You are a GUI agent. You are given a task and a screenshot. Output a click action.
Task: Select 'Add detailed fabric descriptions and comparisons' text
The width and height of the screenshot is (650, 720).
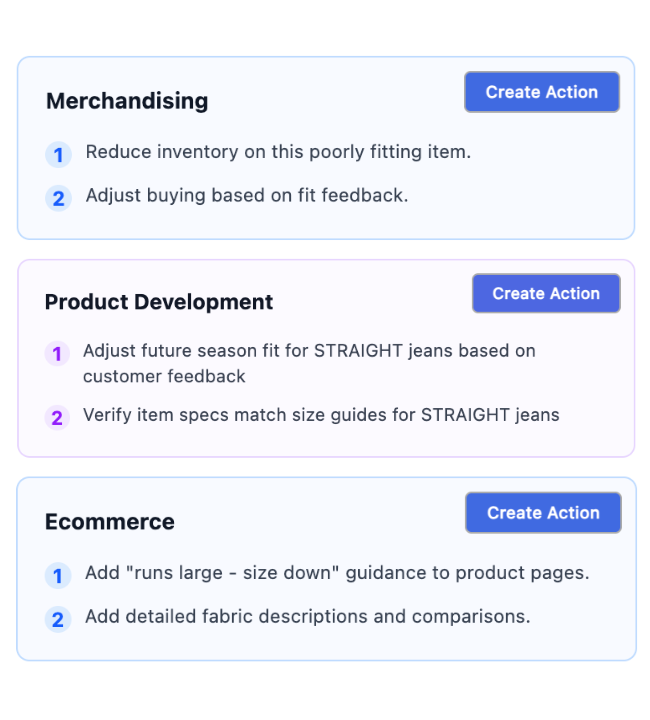(308, 617)
